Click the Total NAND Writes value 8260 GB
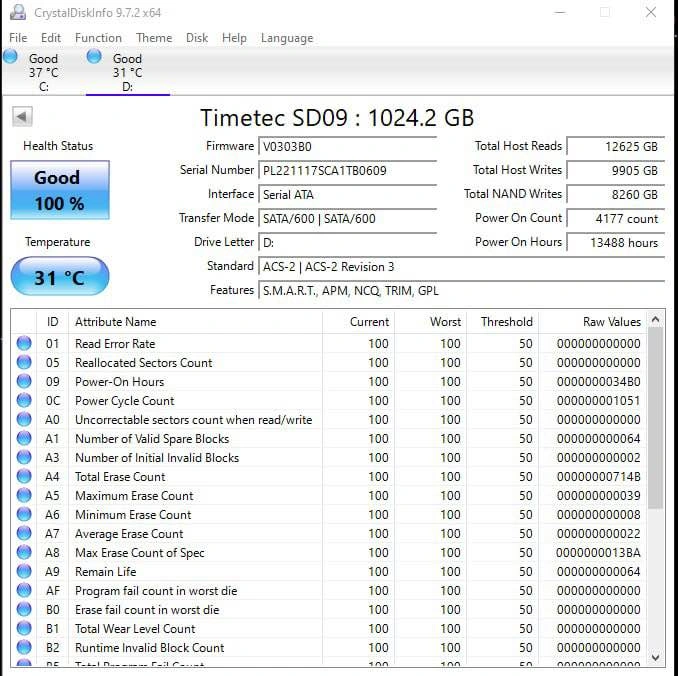Image resolution: width=678 pixels, height=676 pixels. pyautogui.click(x=616, y=195)
